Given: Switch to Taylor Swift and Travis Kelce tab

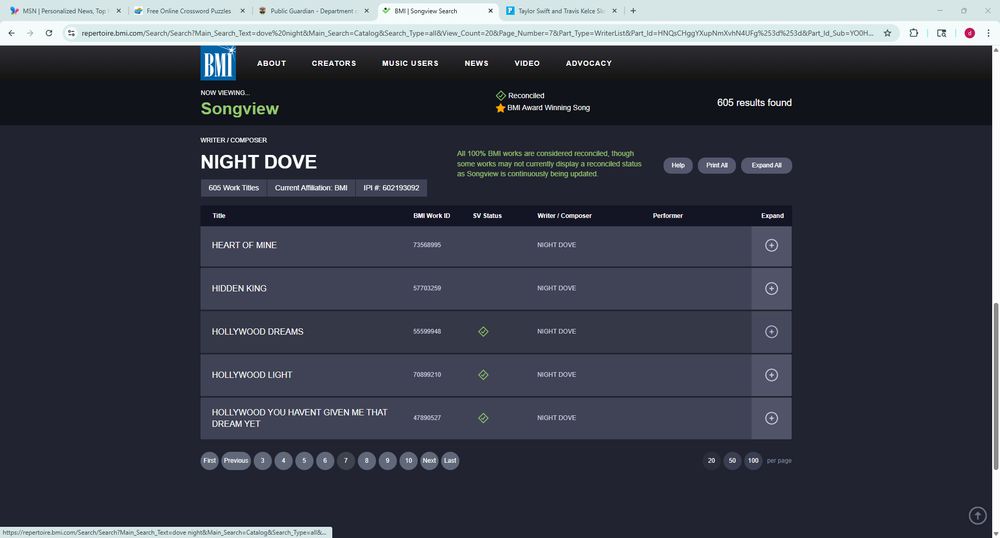Looking at the screenshot, I should pyautogui.click(x=561, y=11).
